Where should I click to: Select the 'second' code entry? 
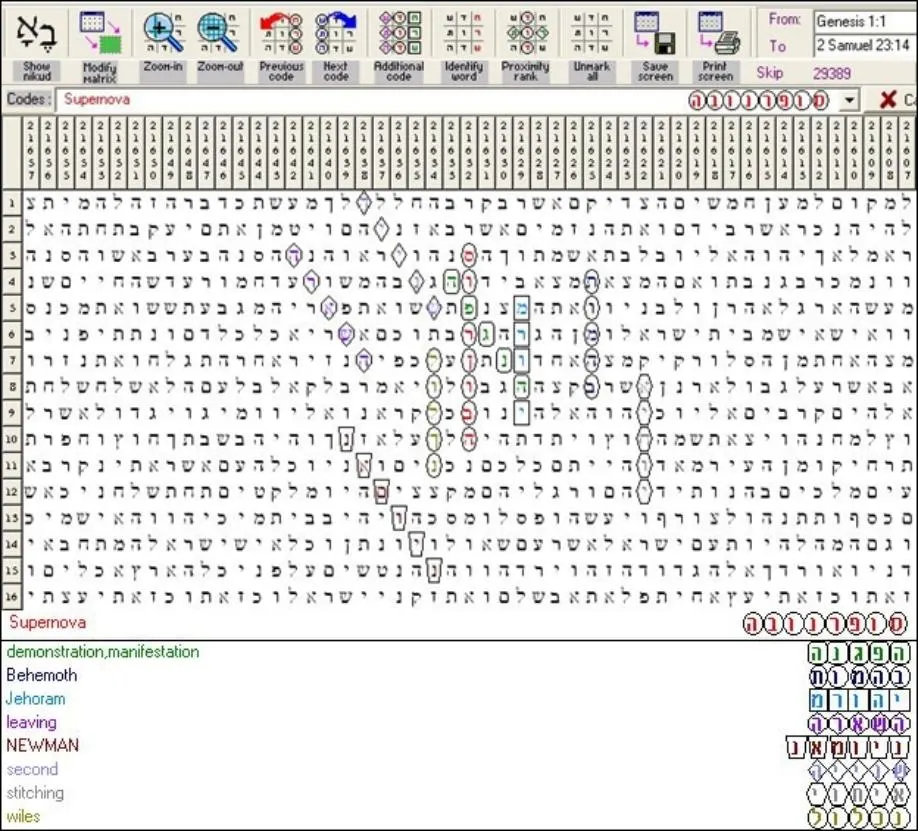tap(32, 769)
